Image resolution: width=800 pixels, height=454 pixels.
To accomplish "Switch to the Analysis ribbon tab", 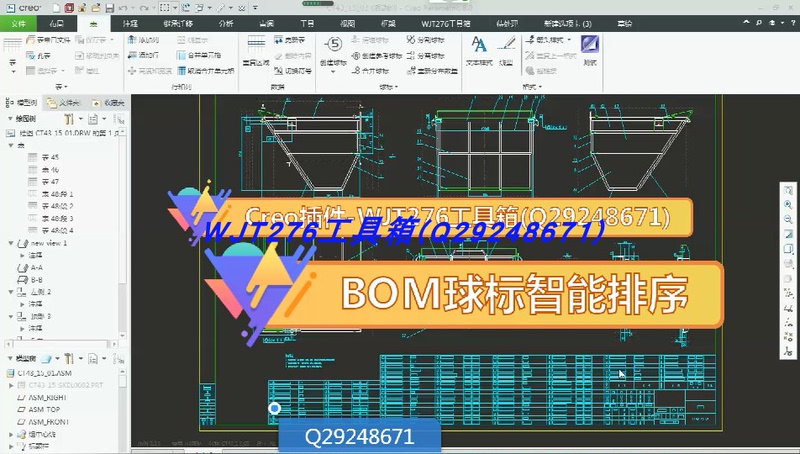I will tap(226, 23).
